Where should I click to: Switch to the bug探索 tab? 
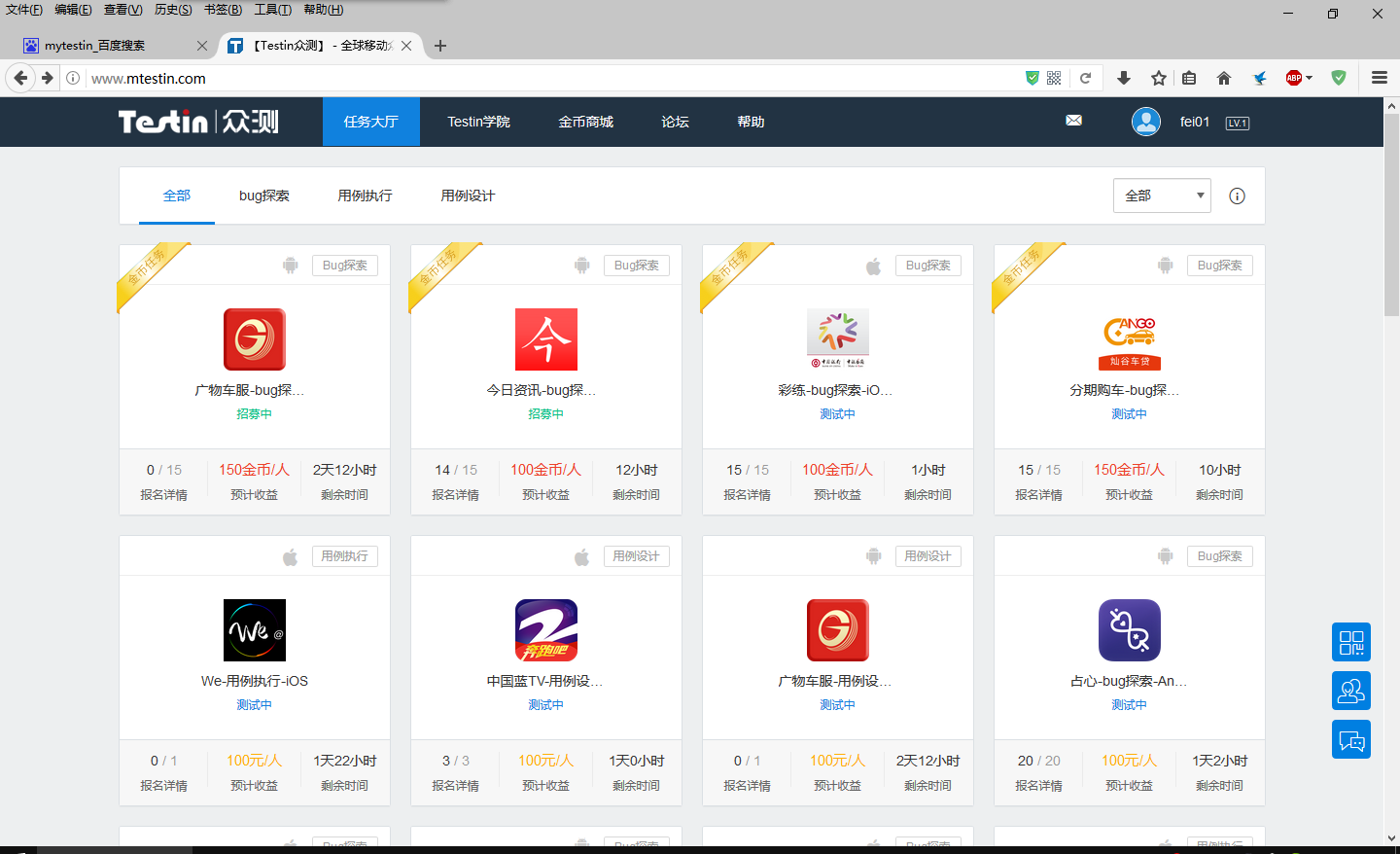263,196
